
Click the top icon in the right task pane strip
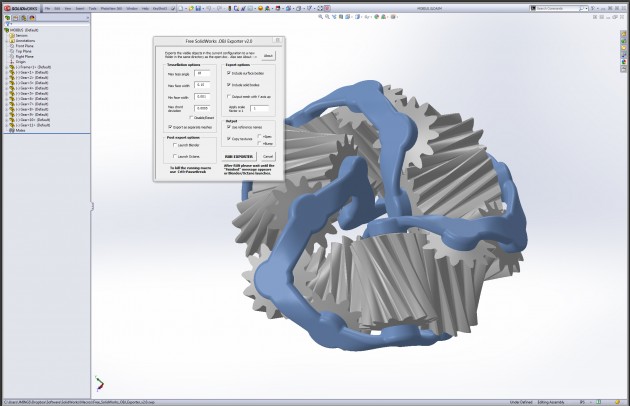pos(624,35)
